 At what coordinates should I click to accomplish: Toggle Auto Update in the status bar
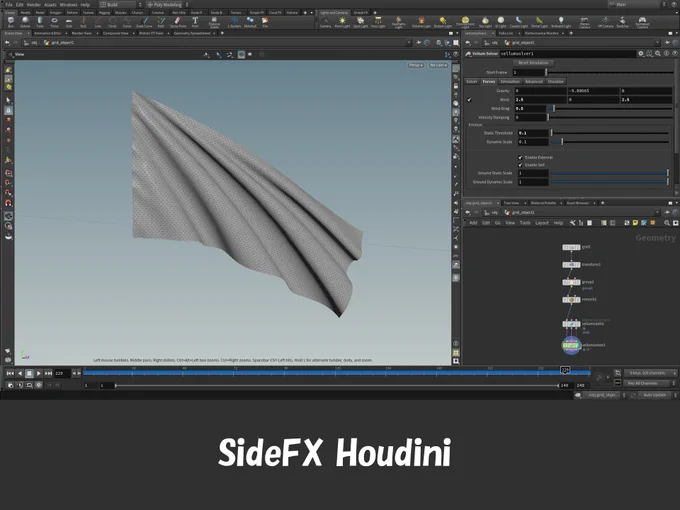coord(654,395)
